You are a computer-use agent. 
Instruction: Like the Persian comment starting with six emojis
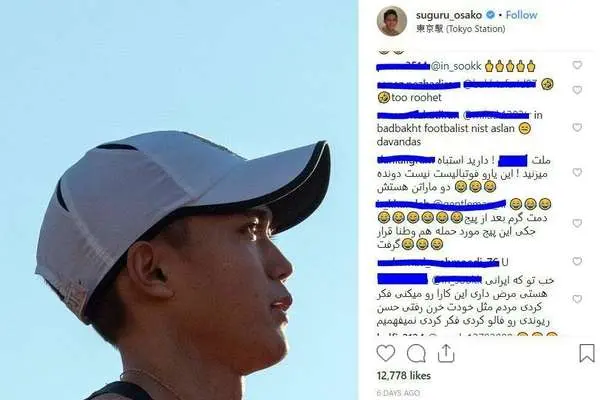pos(577,223)
